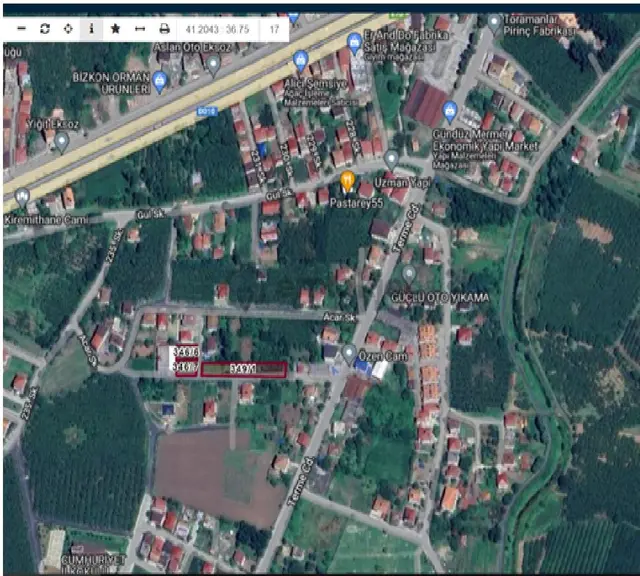Click the D010 highway shield
This screenshot has width=640, height=576.
(x=207, y=111)
